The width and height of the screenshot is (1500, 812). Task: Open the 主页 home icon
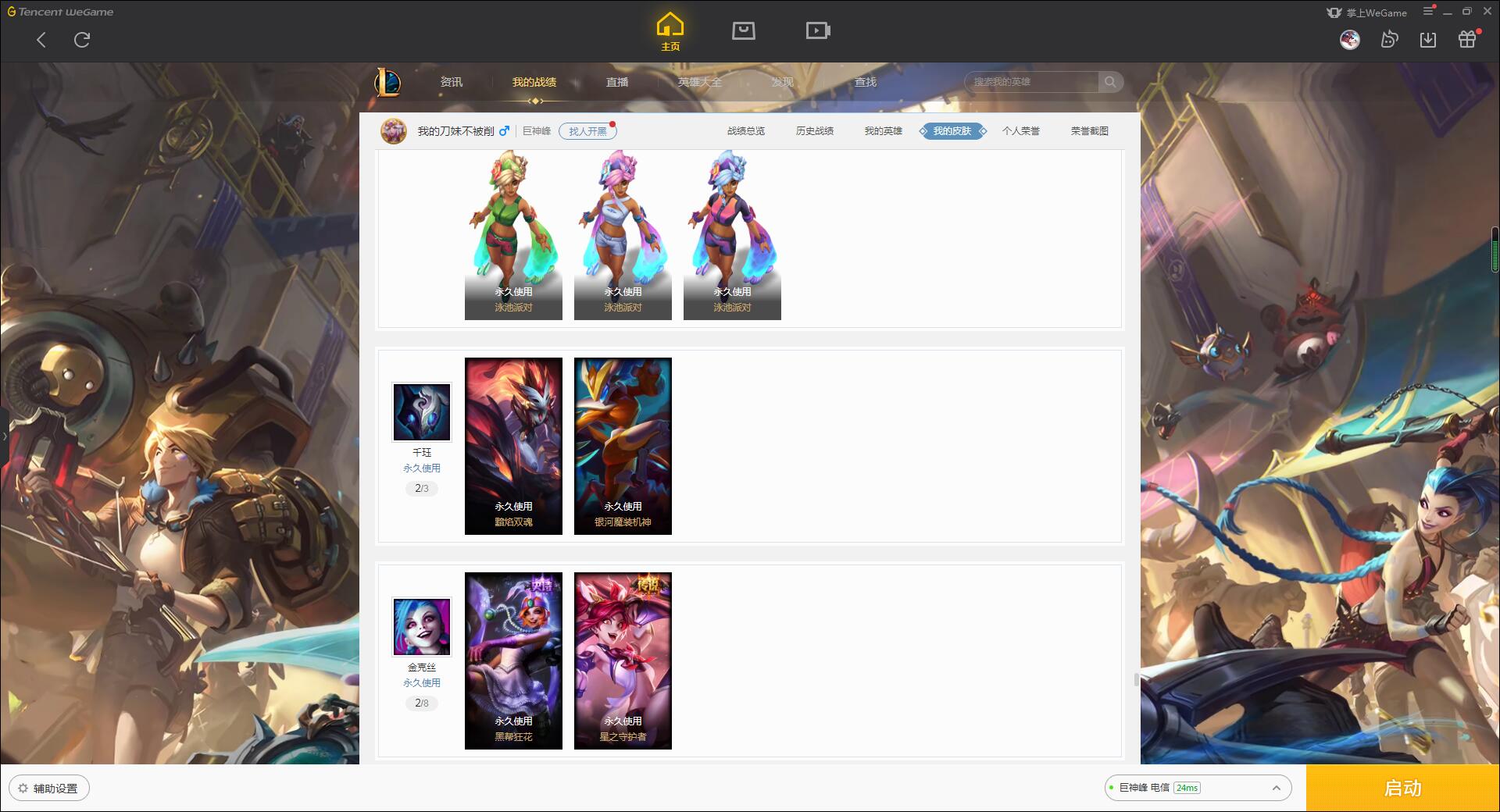coord(670,32)
